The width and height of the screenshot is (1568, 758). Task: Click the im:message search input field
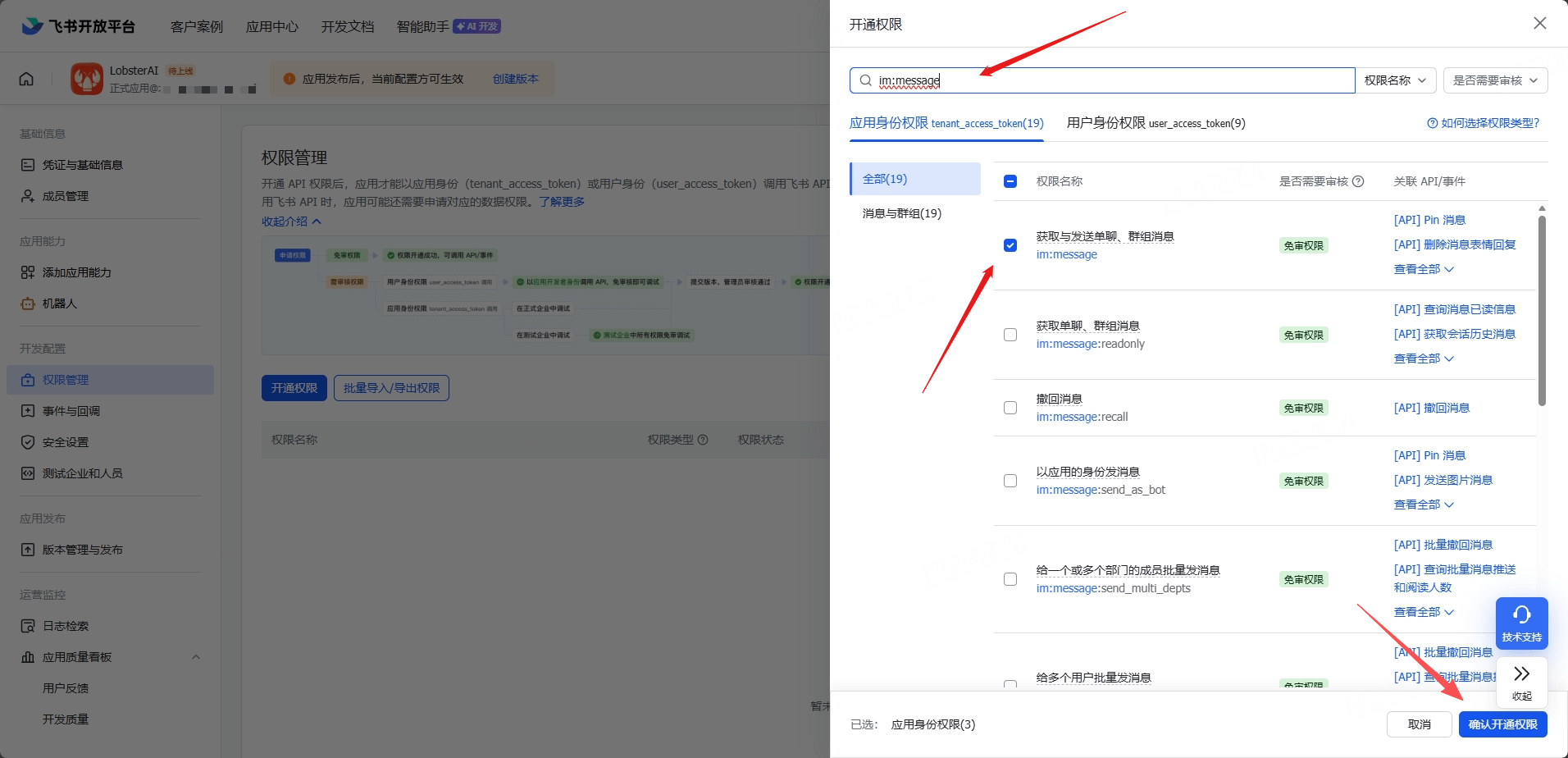[1107, 80]
